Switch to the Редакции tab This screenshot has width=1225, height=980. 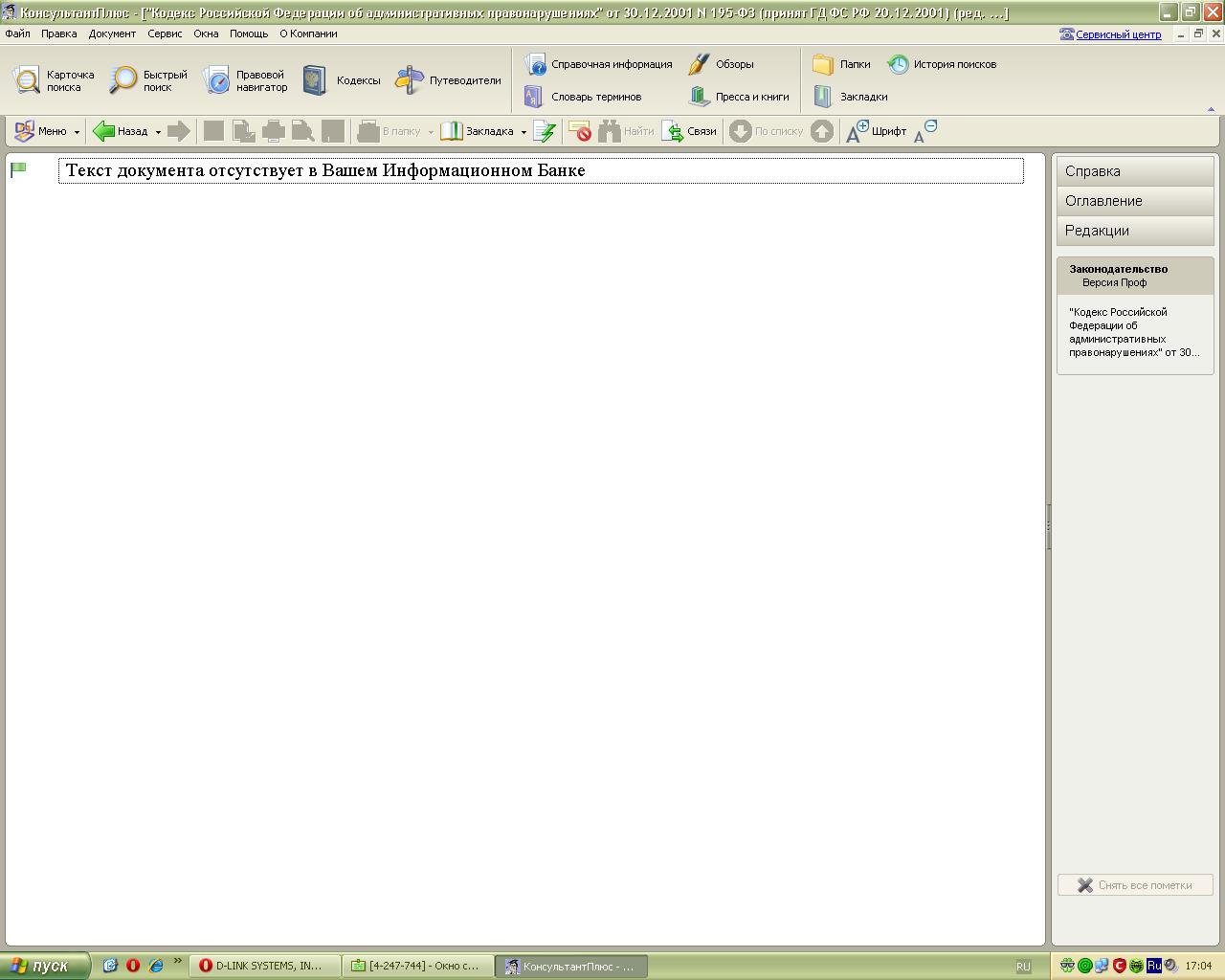1135,231
